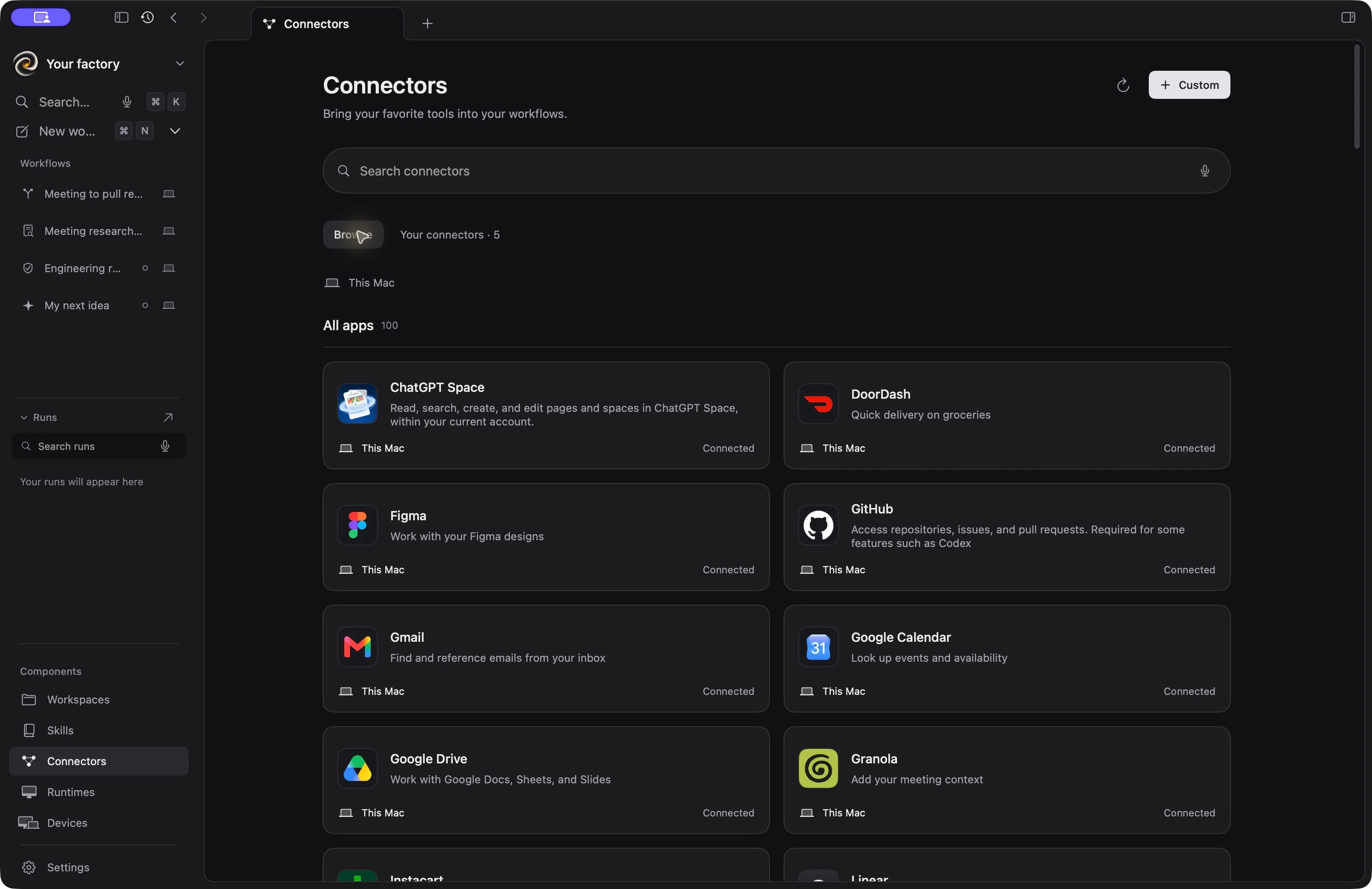Viewport: 1372px width, 889px height.
Task: Open the Granola connector card
Action: point(1006,780)
